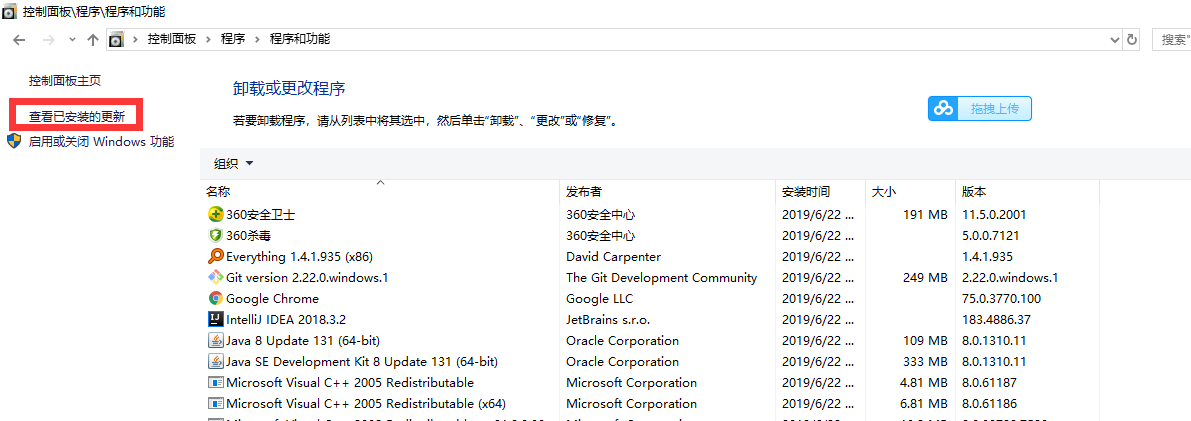Image resolution: width=1191 pixels, height=421 pixels.
Task: Open 查看已安装的更新 link
Action: pos(77,116)
